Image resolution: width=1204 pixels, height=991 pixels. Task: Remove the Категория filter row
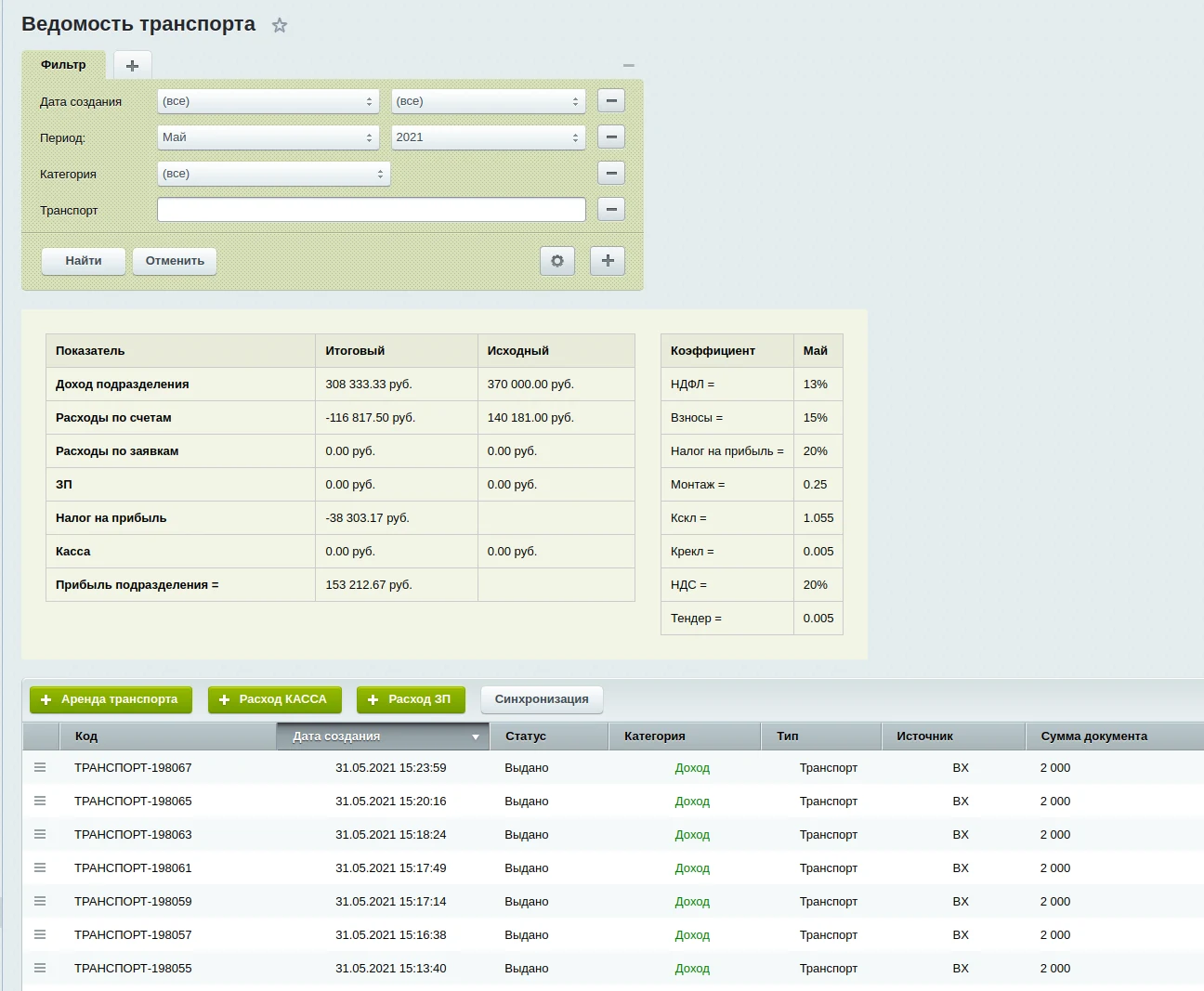(611, 174)
